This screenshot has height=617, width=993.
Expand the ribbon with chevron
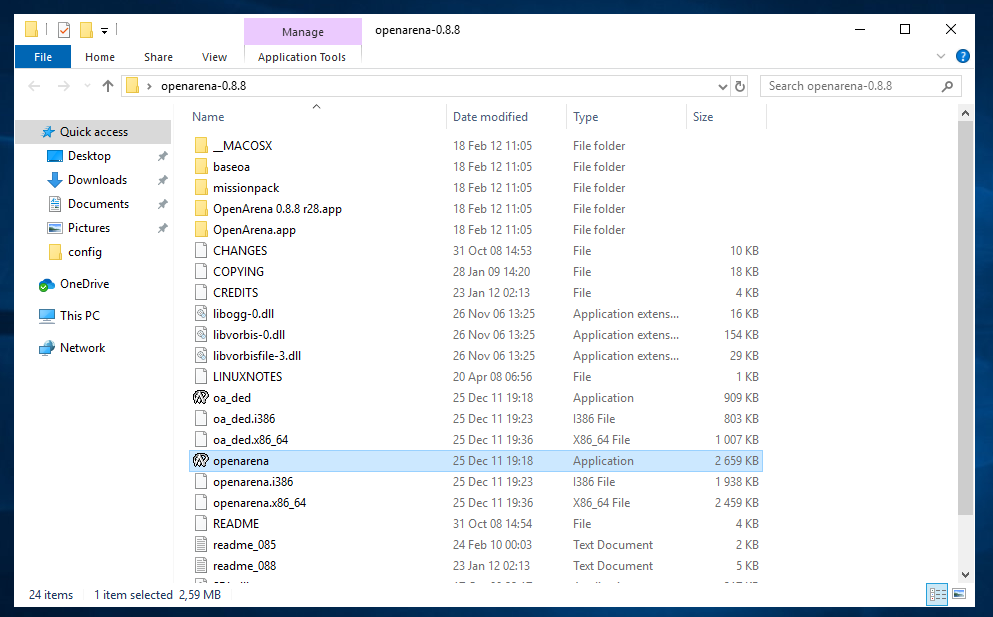click(940, 56)
